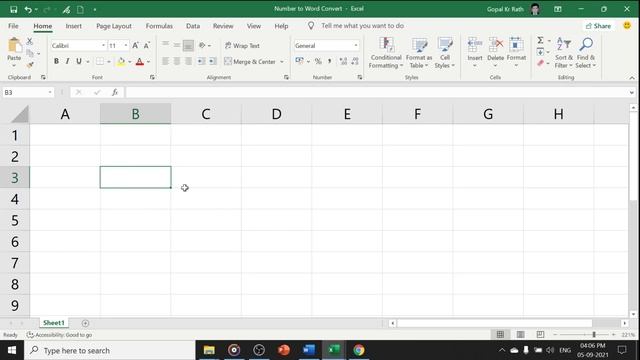Click the Format cells button

pos(516,53)
